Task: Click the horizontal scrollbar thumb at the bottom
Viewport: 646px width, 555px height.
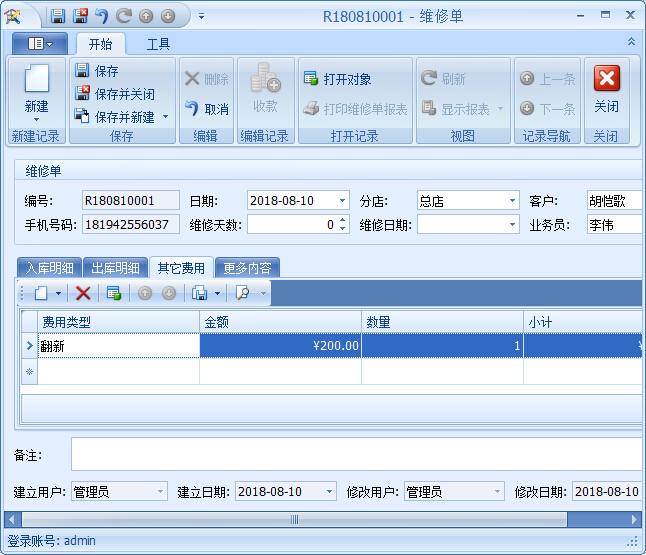Action: click(294, 519)
